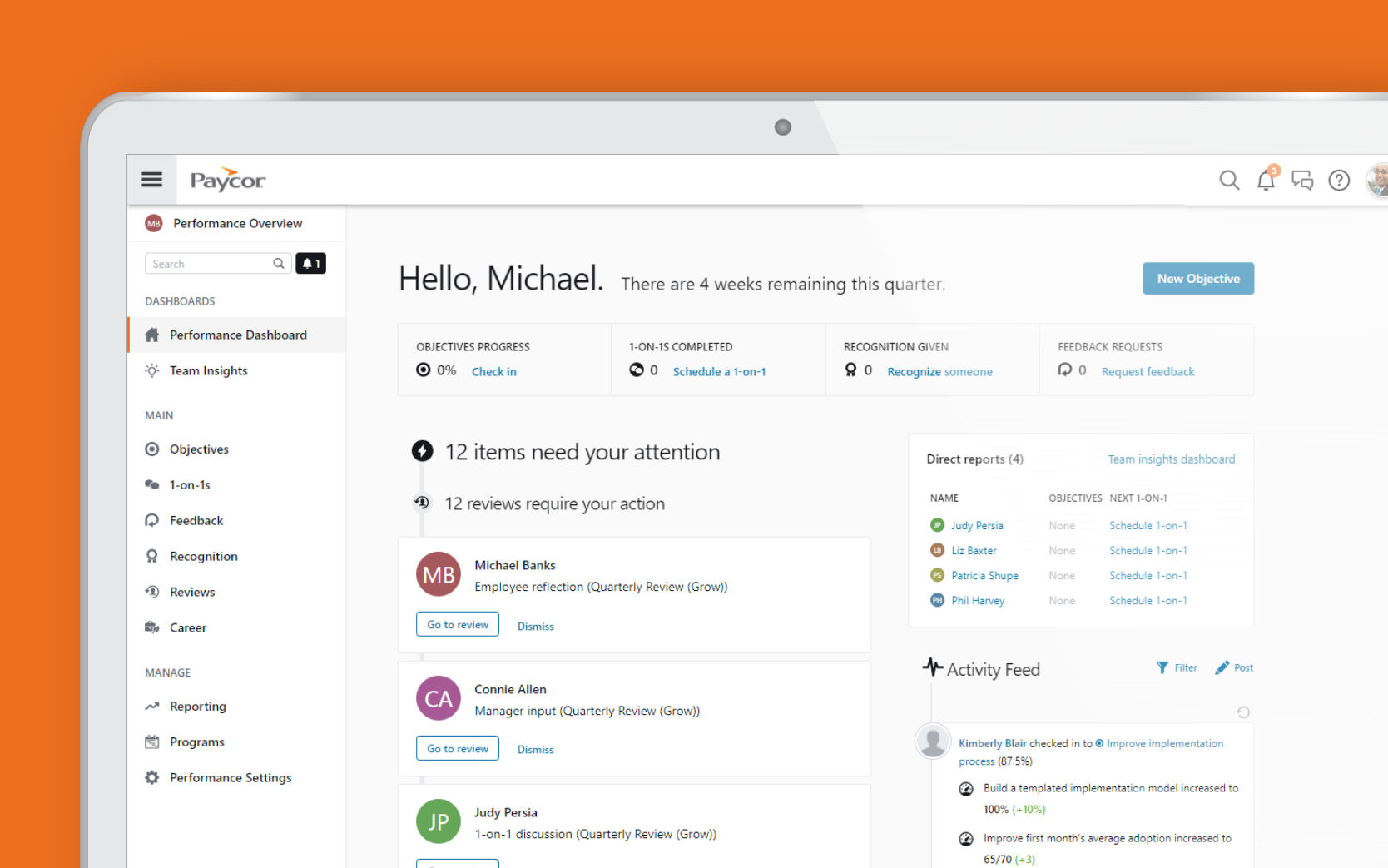This screenshot has height=868, width=1388.
Task: Click the lightning icon beside items need attention
Action: click(x=422, y=451)
